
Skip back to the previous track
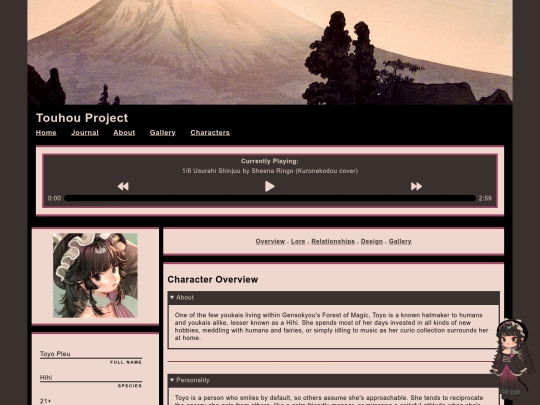click(x=123, y=186)
